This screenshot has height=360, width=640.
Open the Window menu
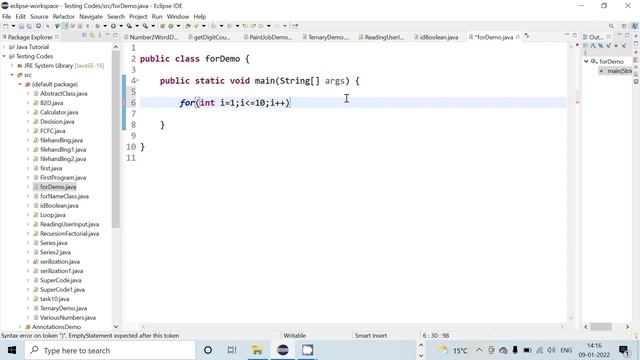[178, 17]
